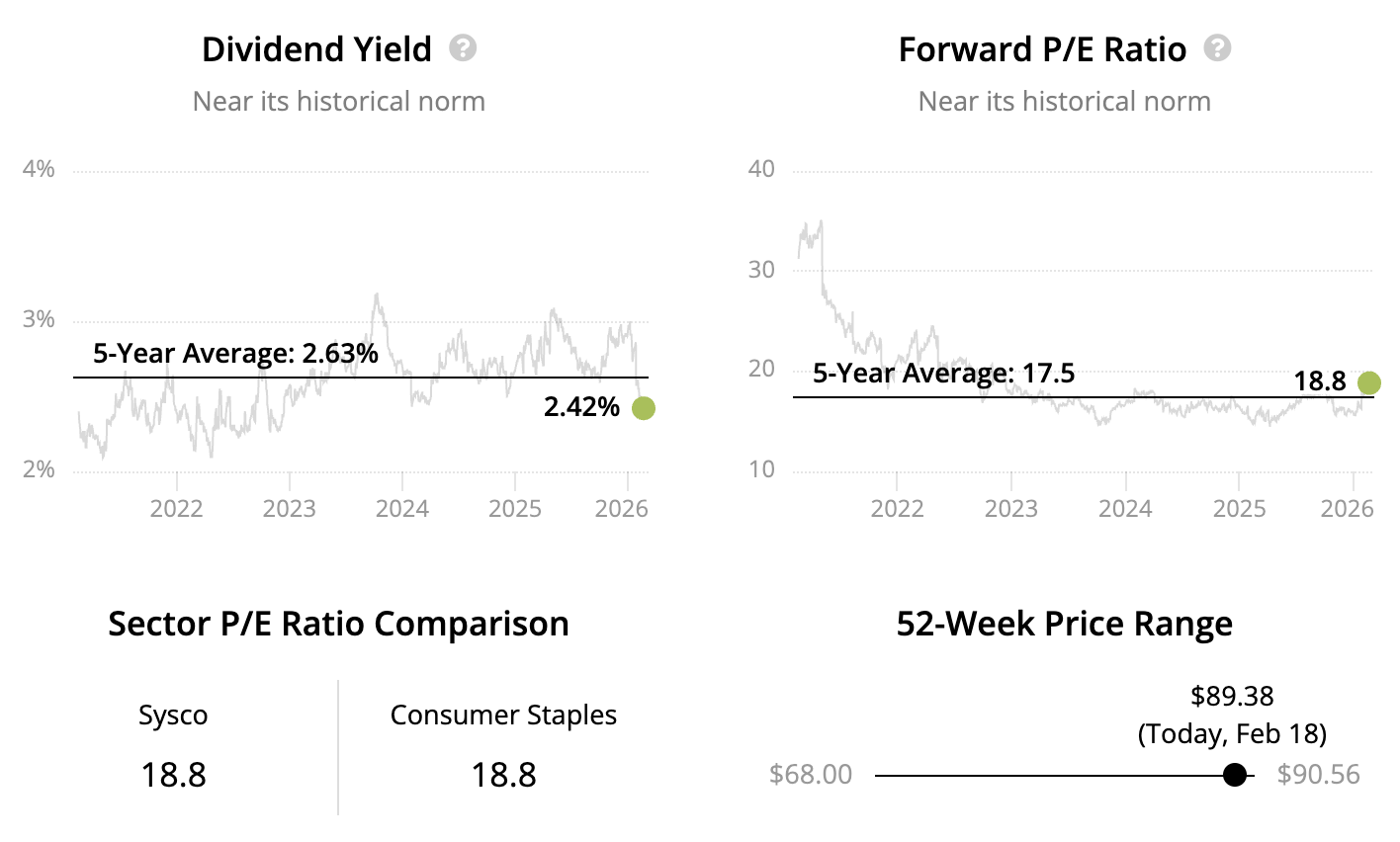
Task: Click 2023 on the Forward P/E axis
Action: tap(1011, 509)
